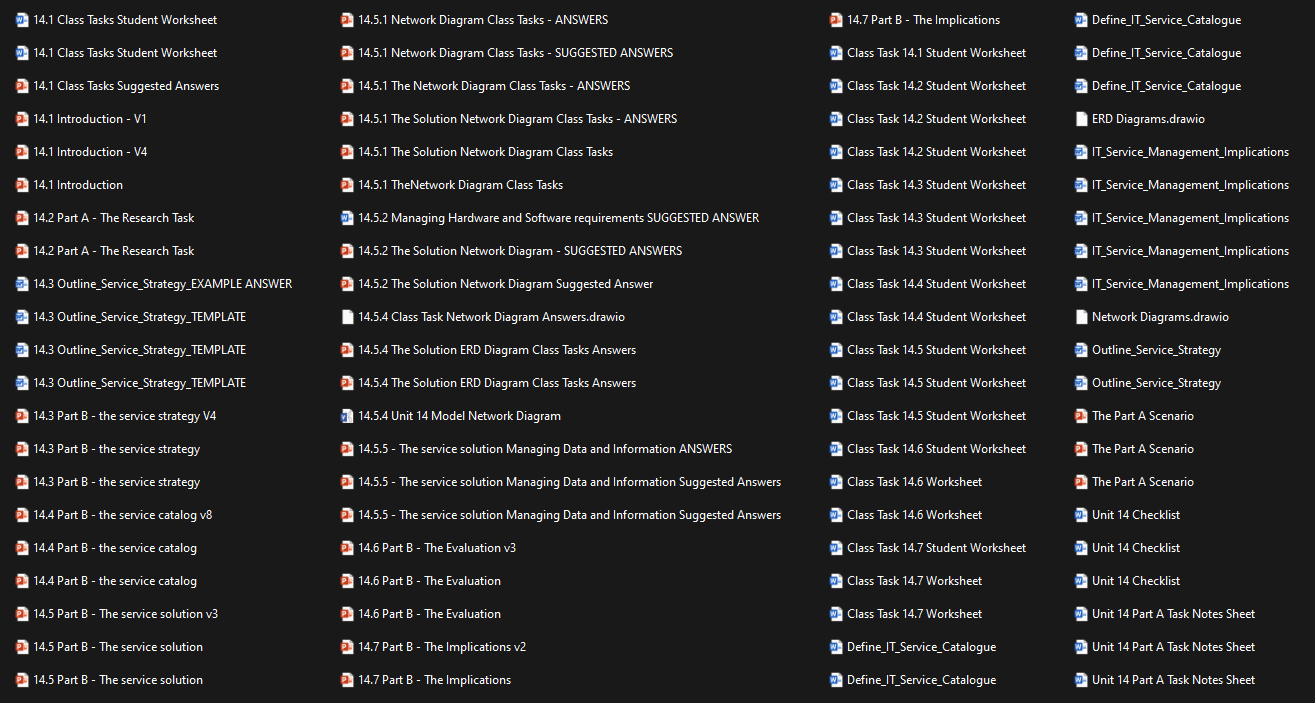Click the Word icon beside Define_IT_Service_Catalogue
Image resolution: width=1315 pixels, height=703 pixels.
point(836,646)
